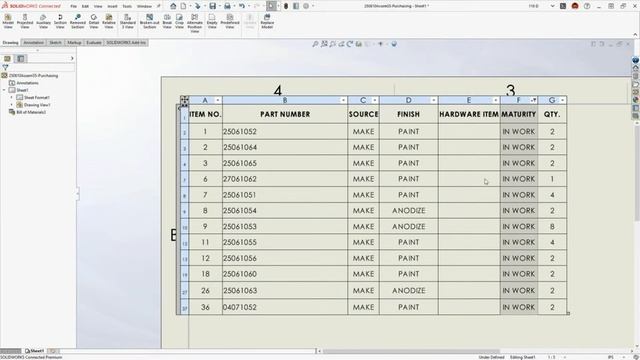This screenshot has width=640, height=360.
Task: Switch to the Sketch tab
Action: pos(56,43)
